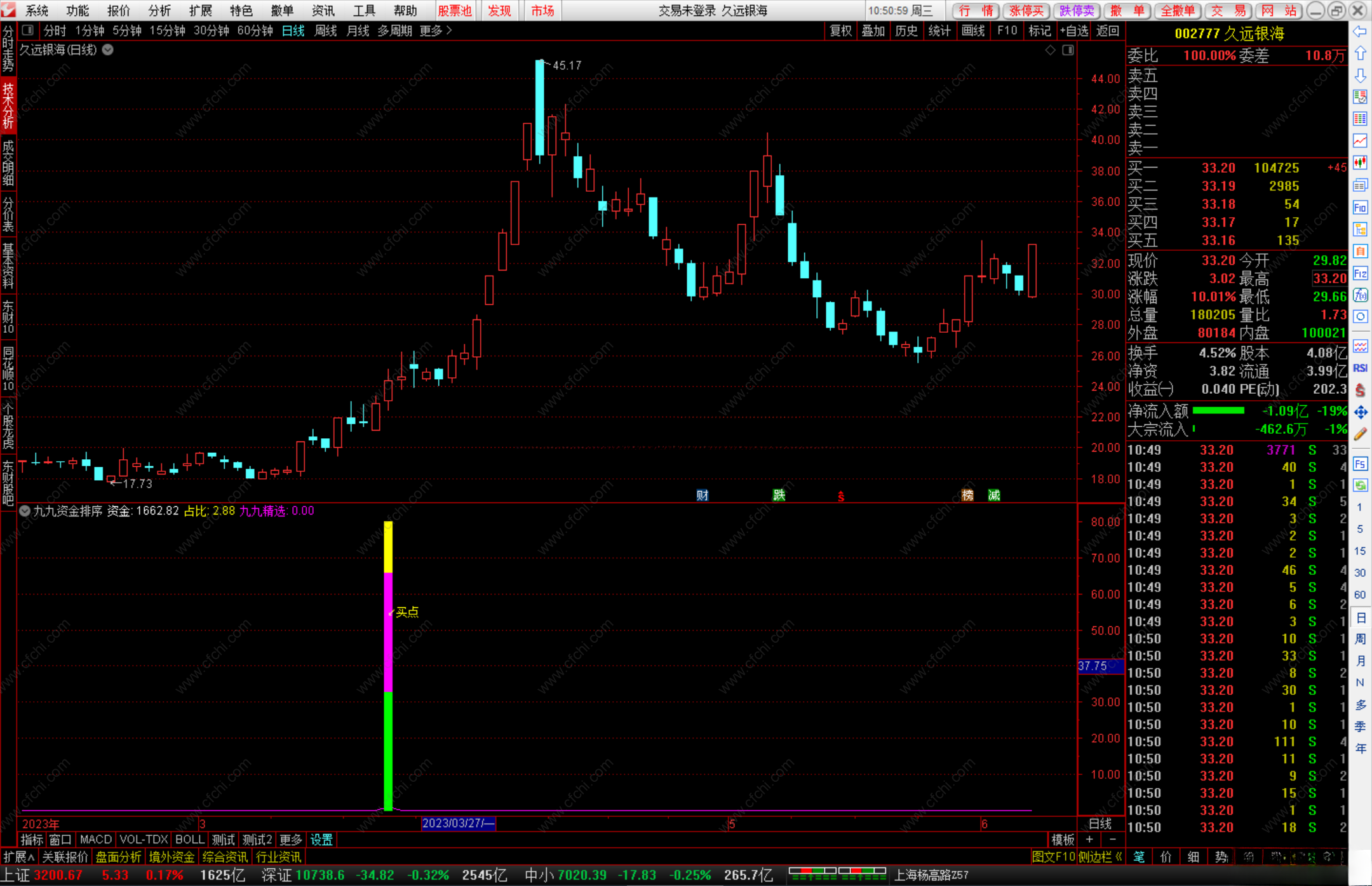Click the 涨停买 button
The image size is (1372, 886).
tap(1026, 11)
